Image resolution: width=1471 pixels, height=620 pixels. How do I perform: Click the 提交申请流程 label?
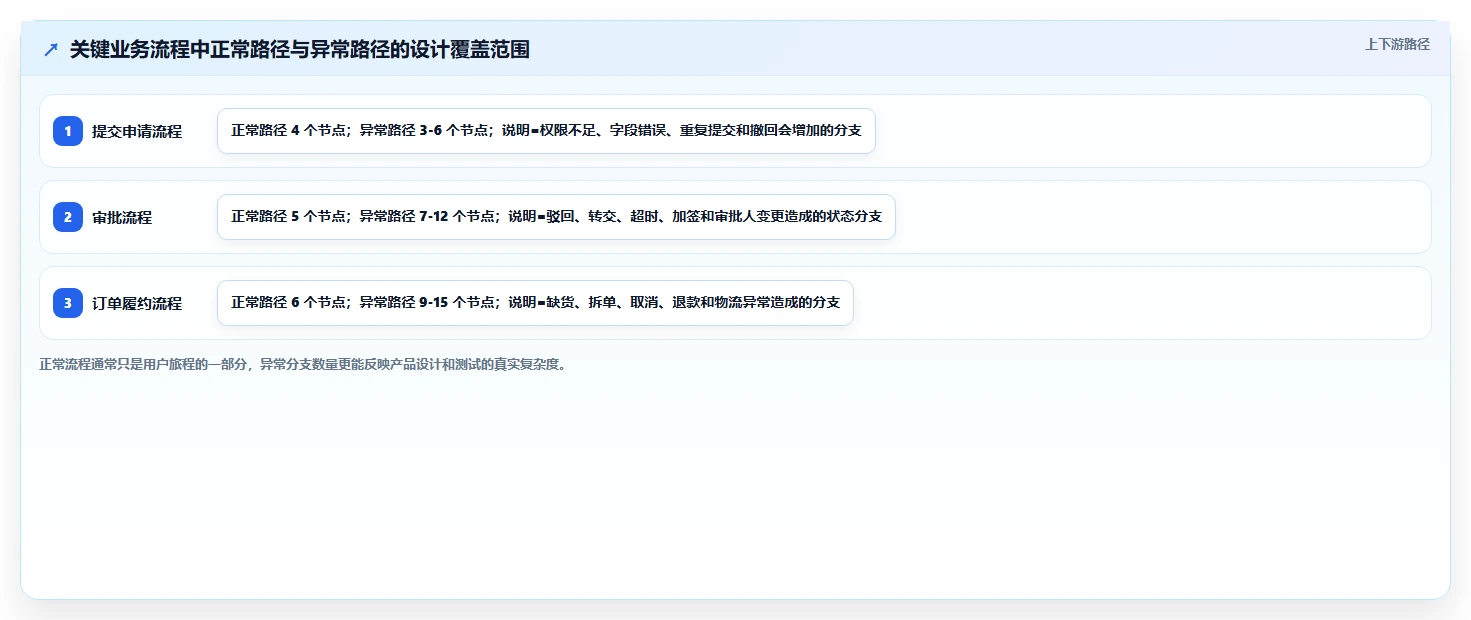[x=137, y=131]
